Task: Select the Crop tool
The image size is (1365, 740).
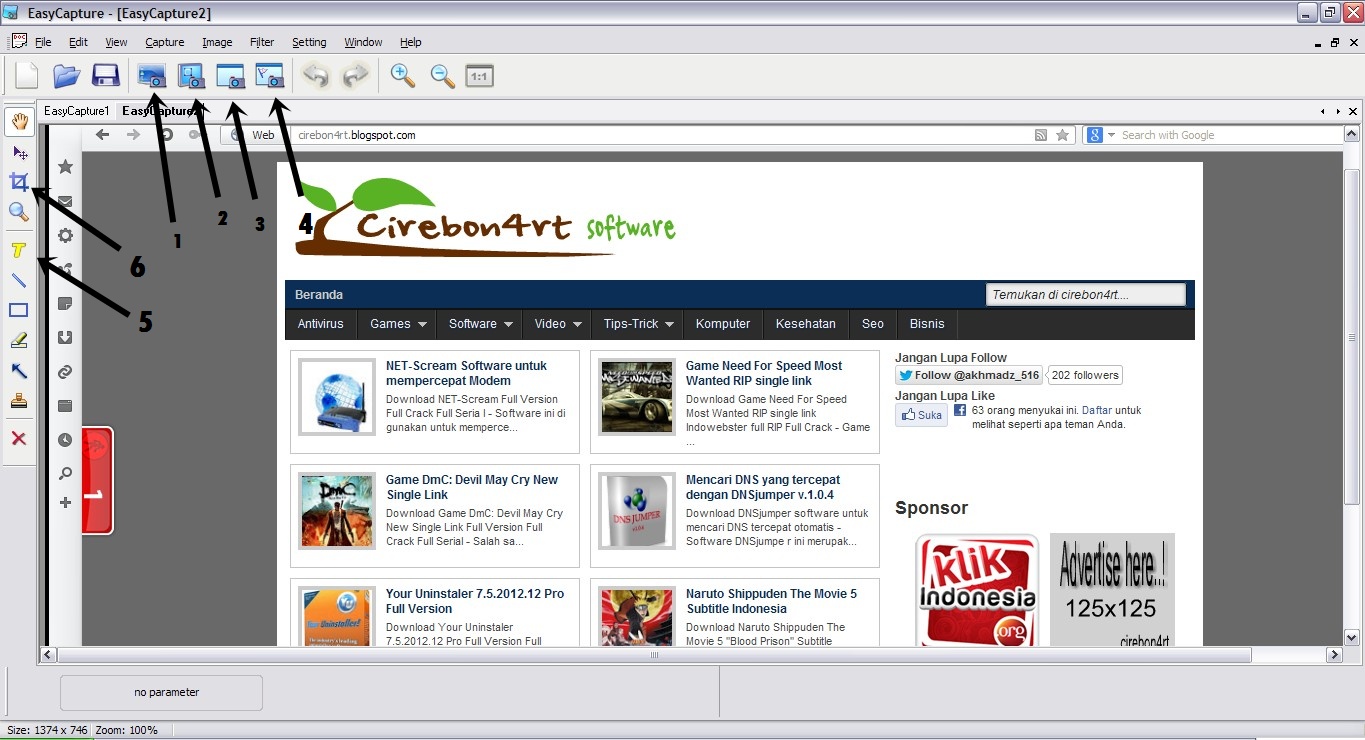Action: [18, 181]
